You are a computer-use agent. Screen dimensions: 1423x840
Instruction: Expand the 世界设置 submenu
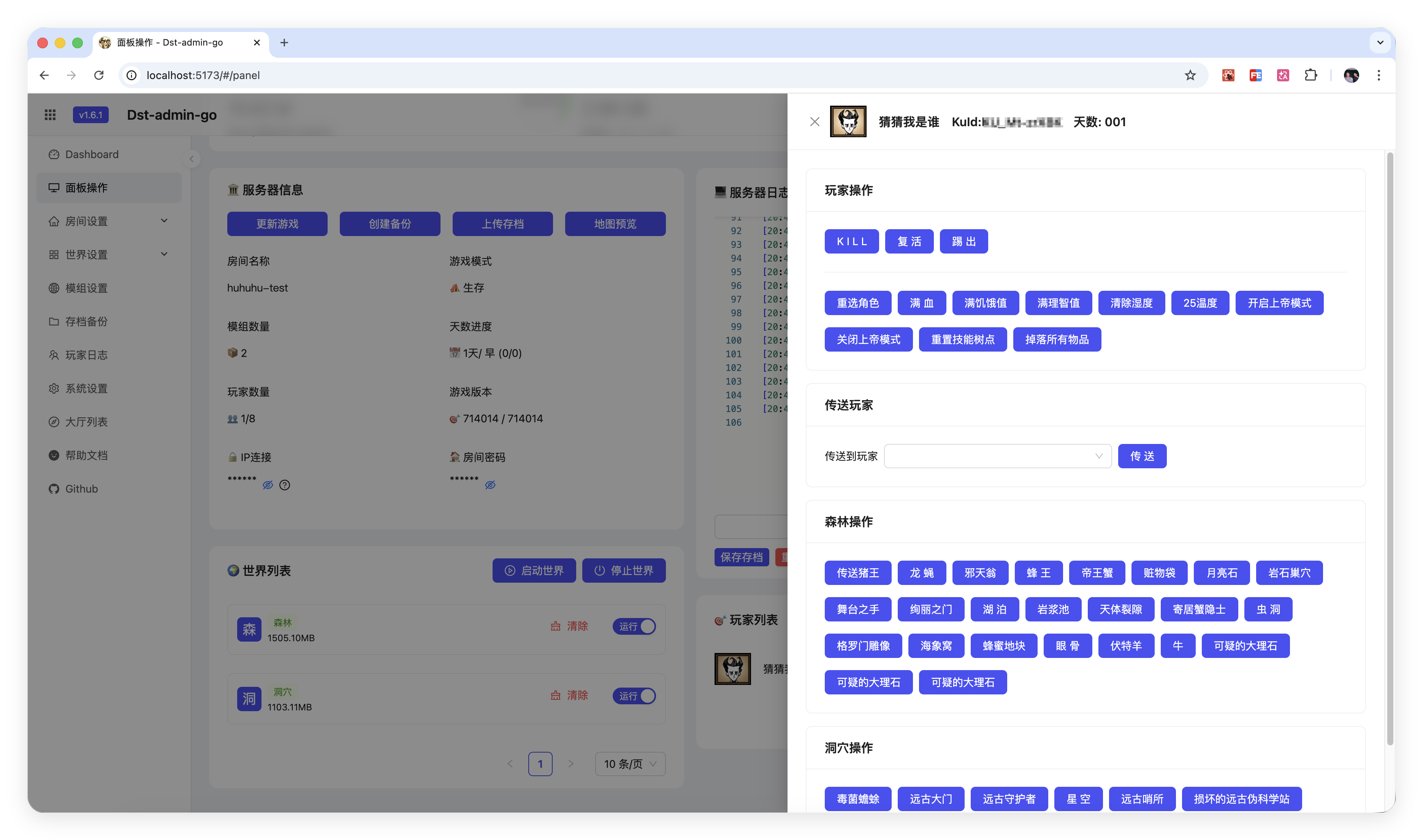pos(109,255)
